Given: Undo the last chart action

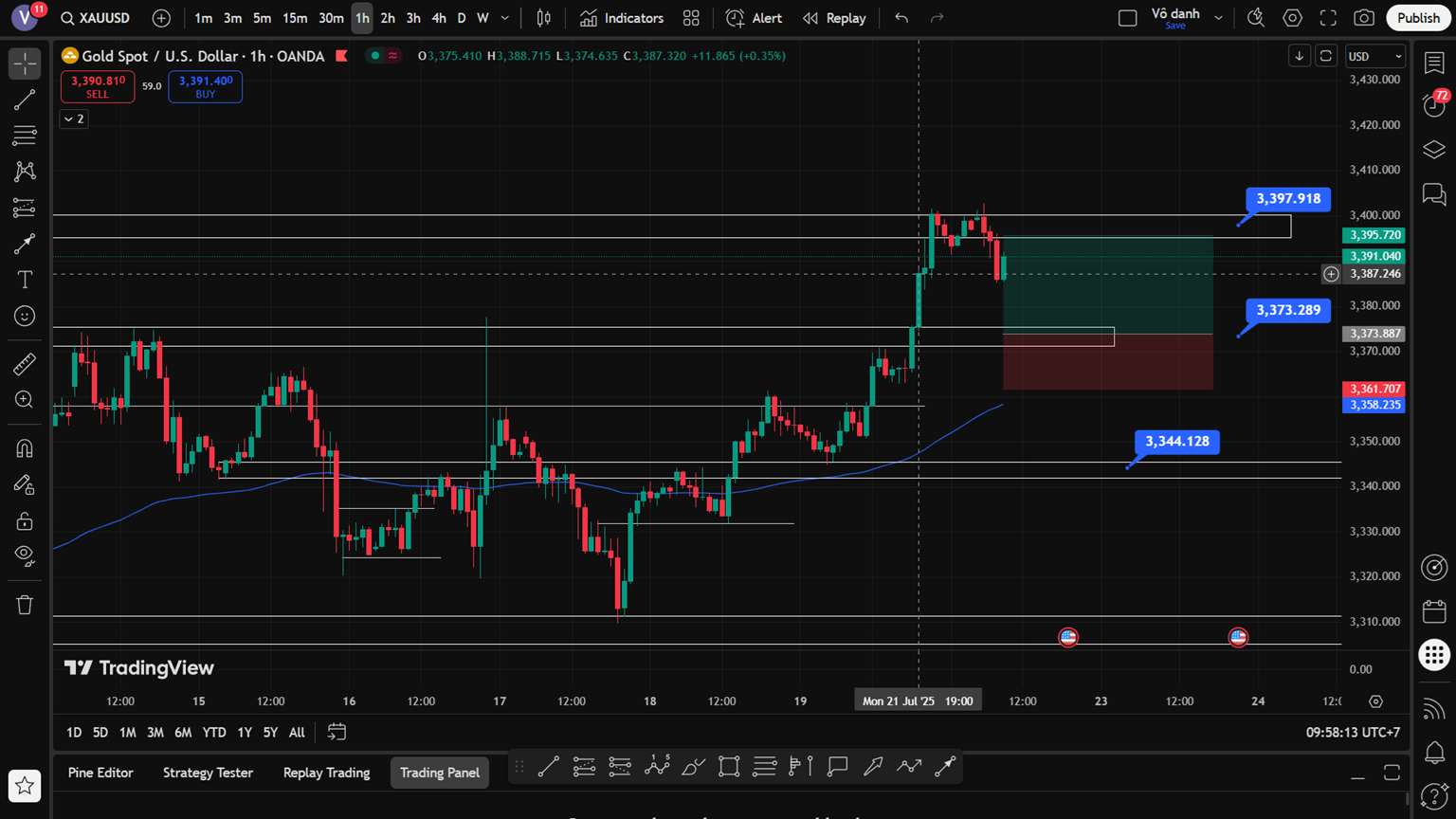Looking at the screenshot, I should pyautogui.click(x=901, y=18).
